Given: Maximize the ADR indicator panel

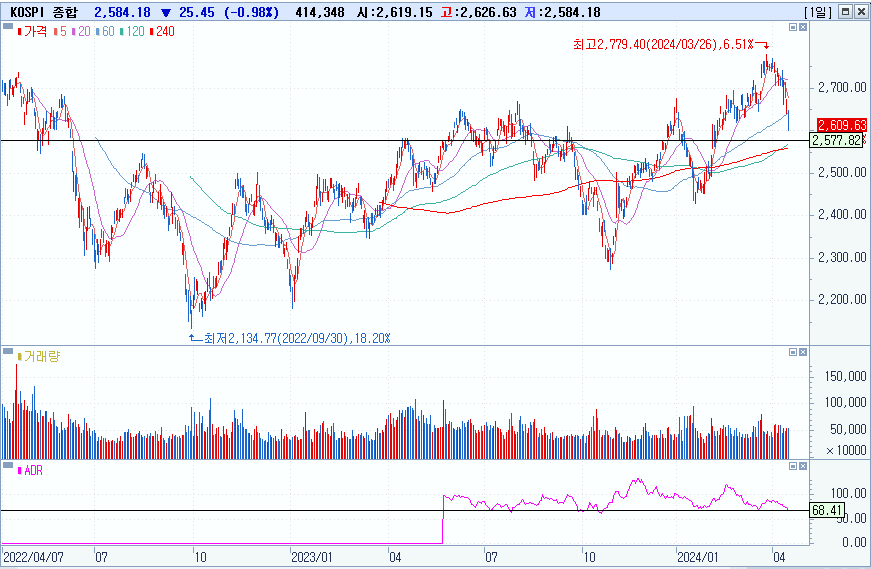Looking at the screenshot, I should click(x=793, y=466).
